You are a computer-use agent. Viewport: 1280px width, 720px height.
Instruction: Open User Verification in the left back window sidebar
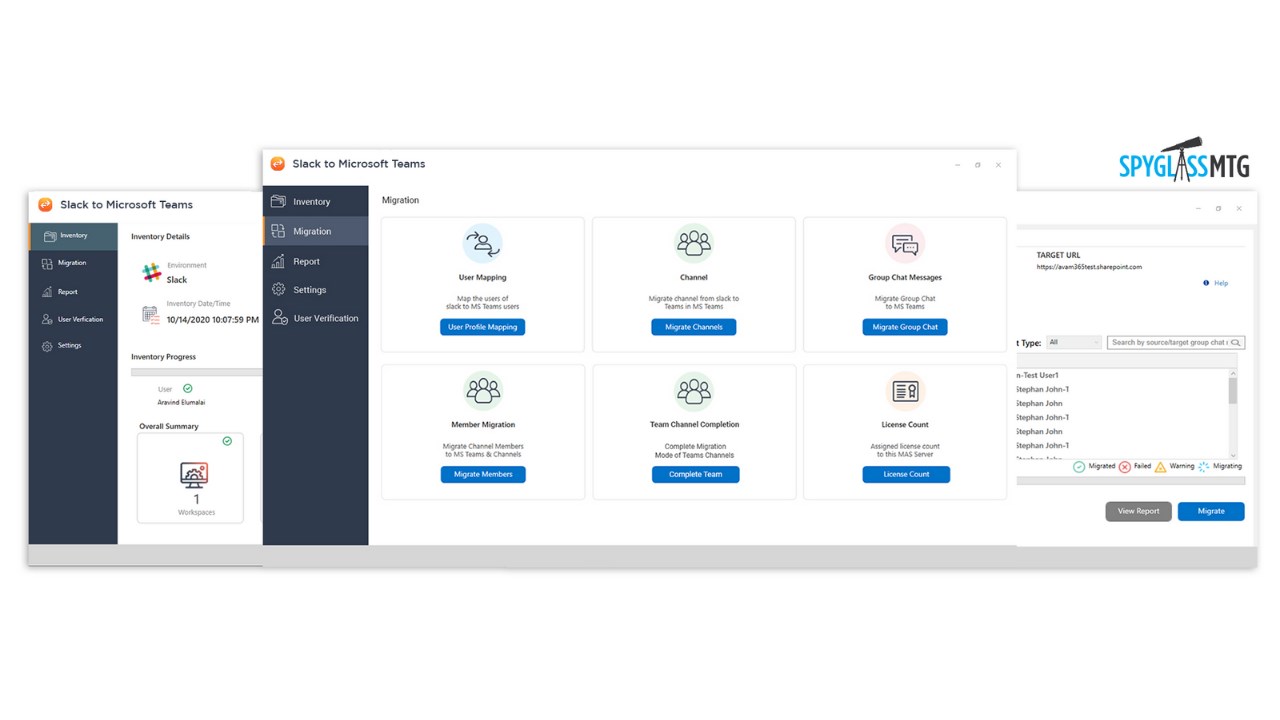(73, 319)
